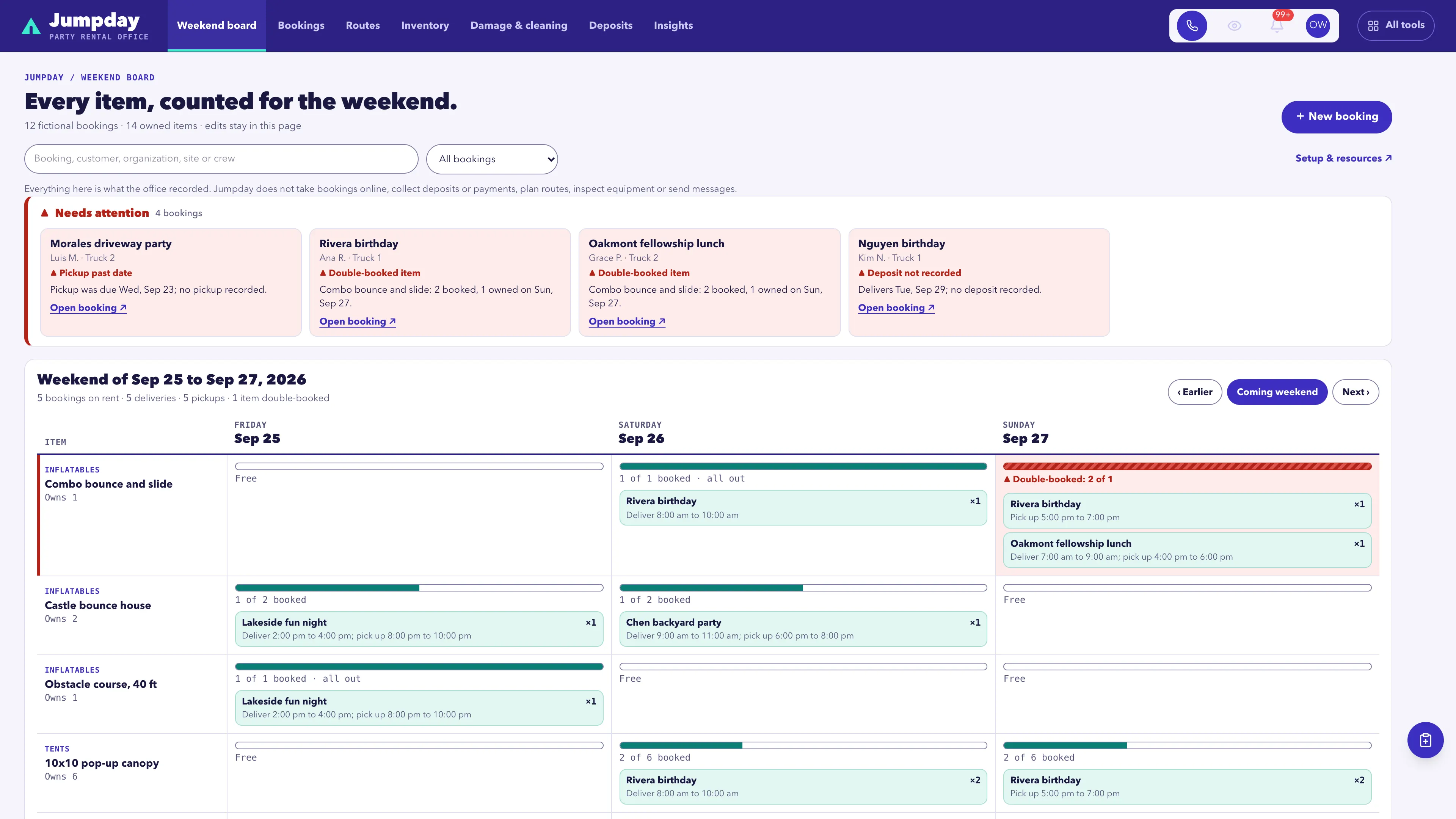1456x819 pixels.
Task: Create a New booking
Action: (x=1336, y=117)
